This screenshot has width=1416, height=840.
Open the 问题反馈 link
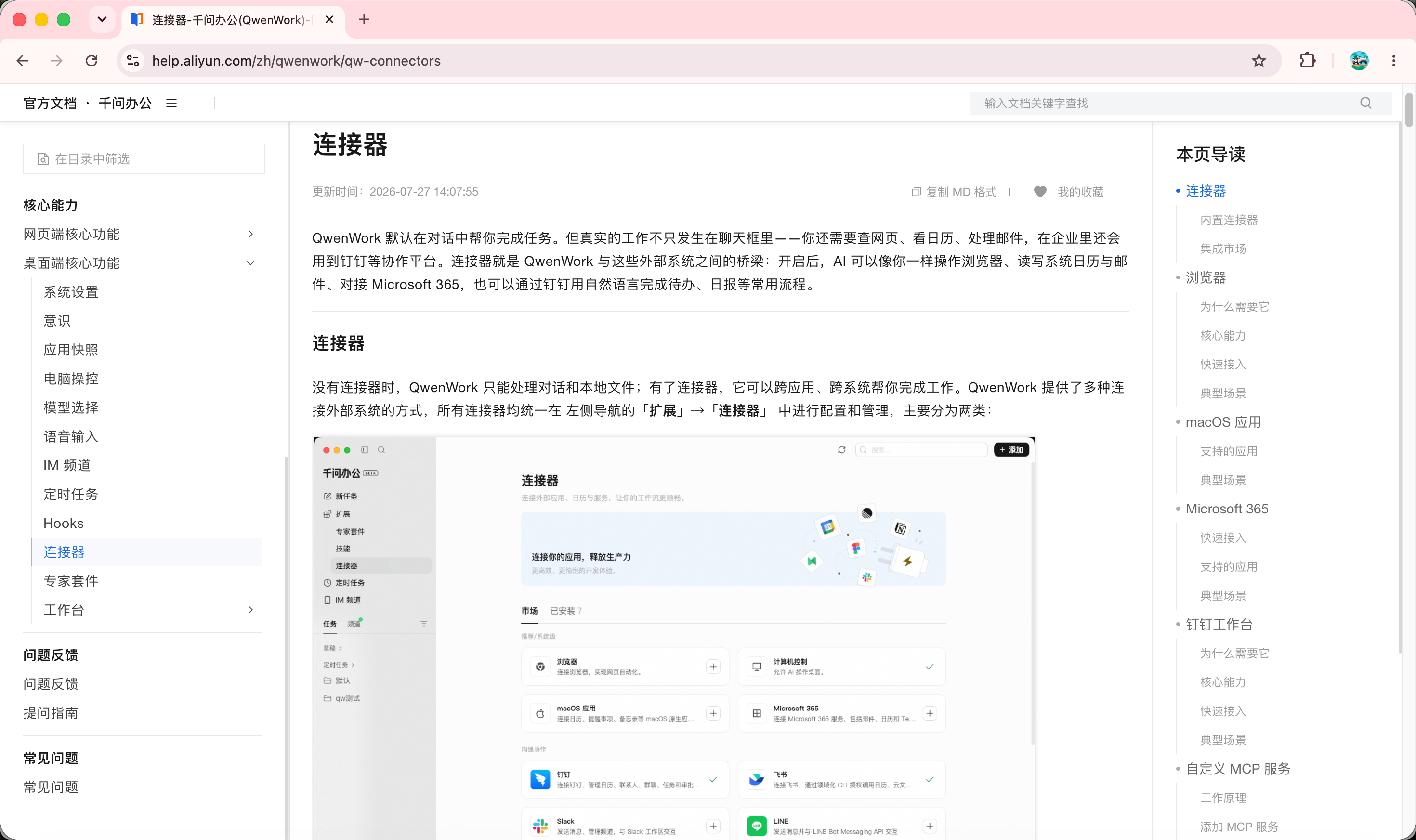(x=51, y=684)
